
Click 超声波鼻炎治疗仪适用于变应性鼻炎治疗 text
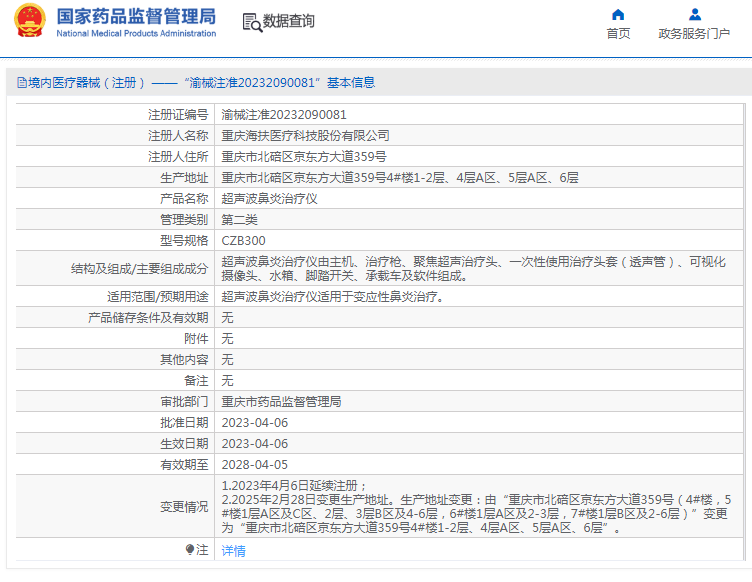(x=332, y=297)
